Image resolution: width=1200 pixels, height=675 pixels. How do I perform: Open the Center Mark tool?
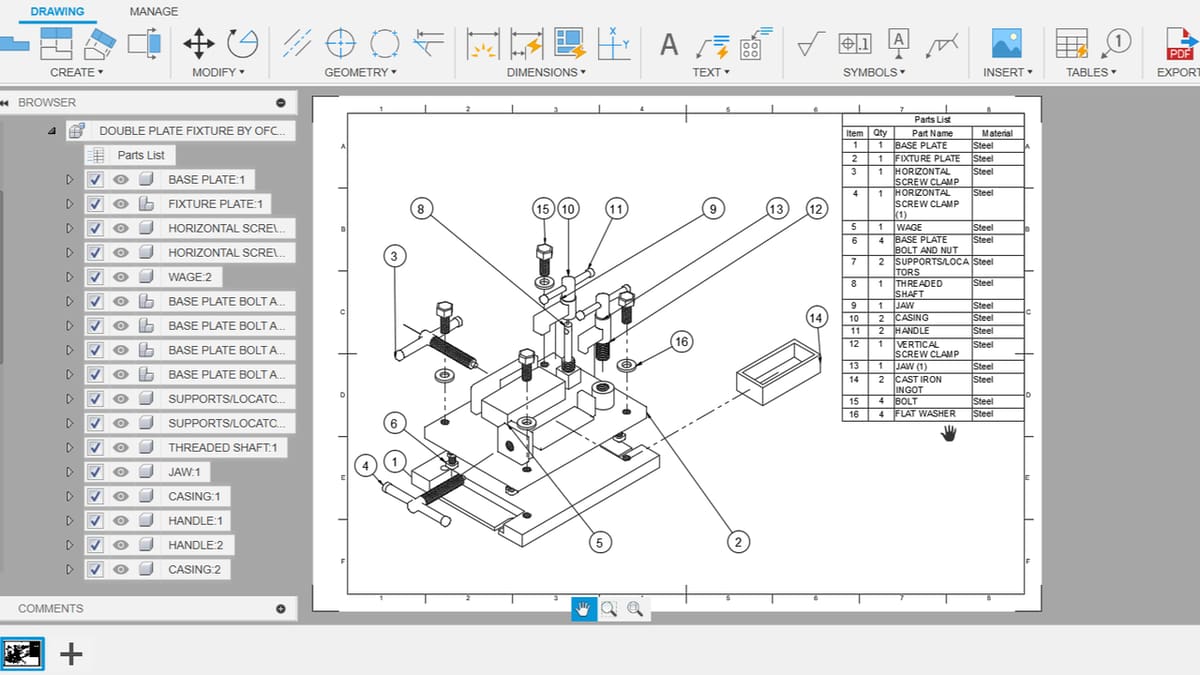pyautogui.click(x=341, y=43)
